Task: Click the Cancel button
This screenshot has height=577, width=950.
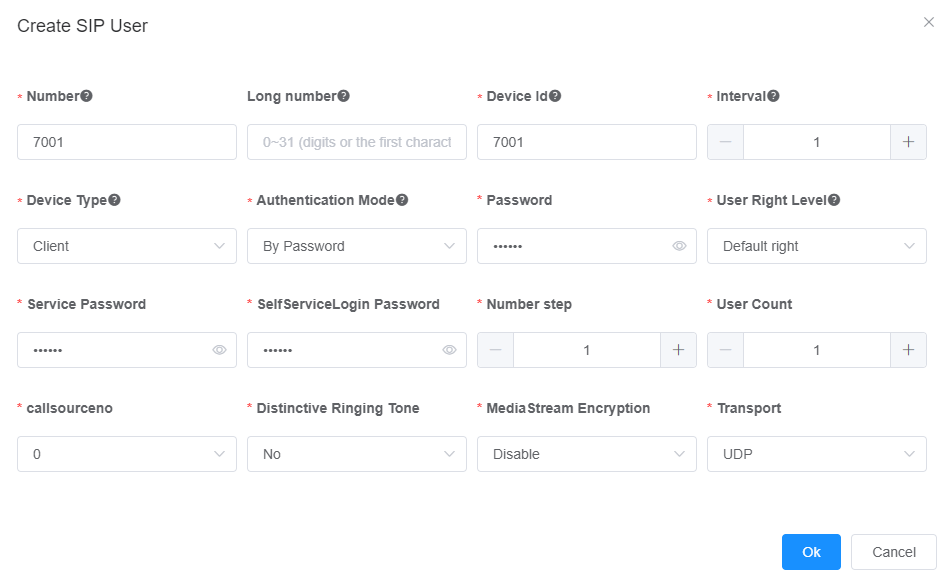Action: click(894, 552)
